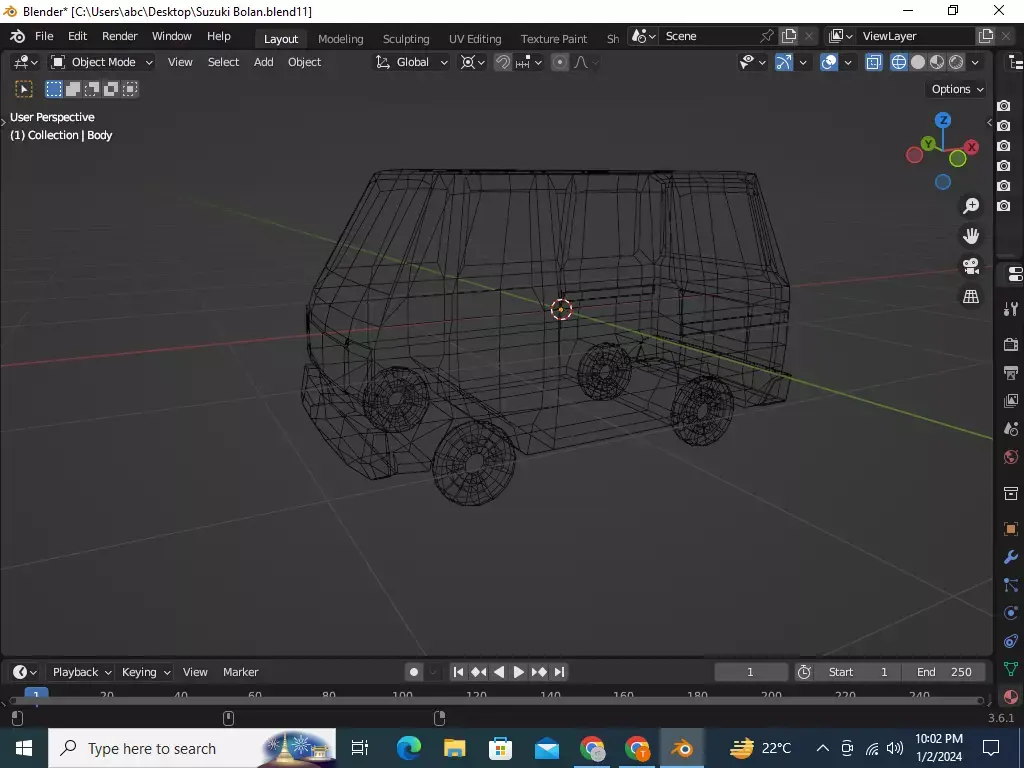Open the Render menu

coord(120,36)
